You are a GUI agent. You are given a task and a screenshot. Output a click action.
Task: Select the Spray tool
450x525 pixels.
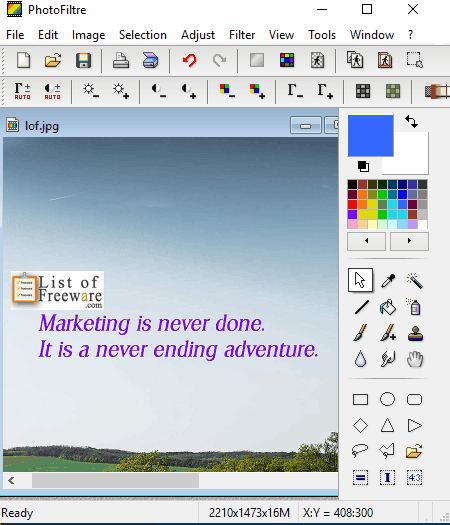[414, 307]
